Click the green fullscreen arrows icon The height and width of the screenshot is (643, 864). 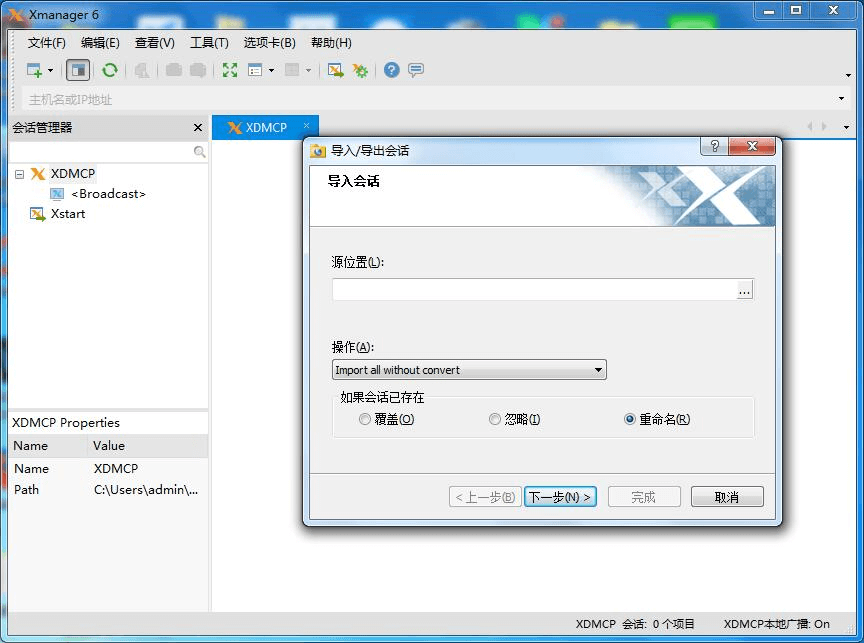click(x=230, y=70)
